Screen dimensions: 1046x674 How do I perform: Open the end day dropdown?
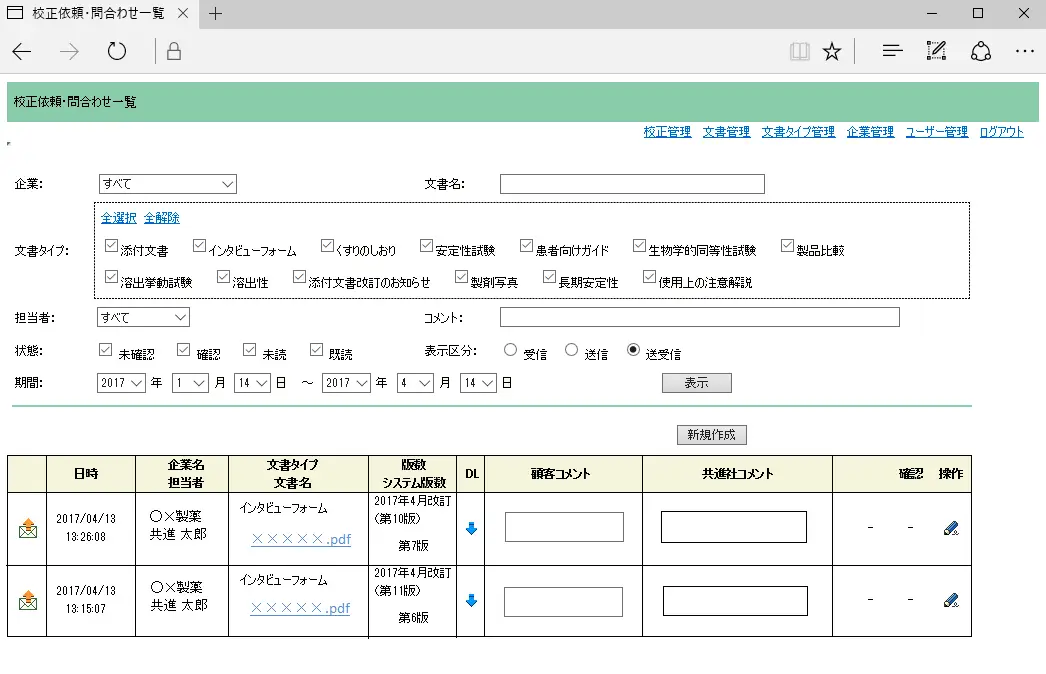pyautogui.click(x=478, y=382)
